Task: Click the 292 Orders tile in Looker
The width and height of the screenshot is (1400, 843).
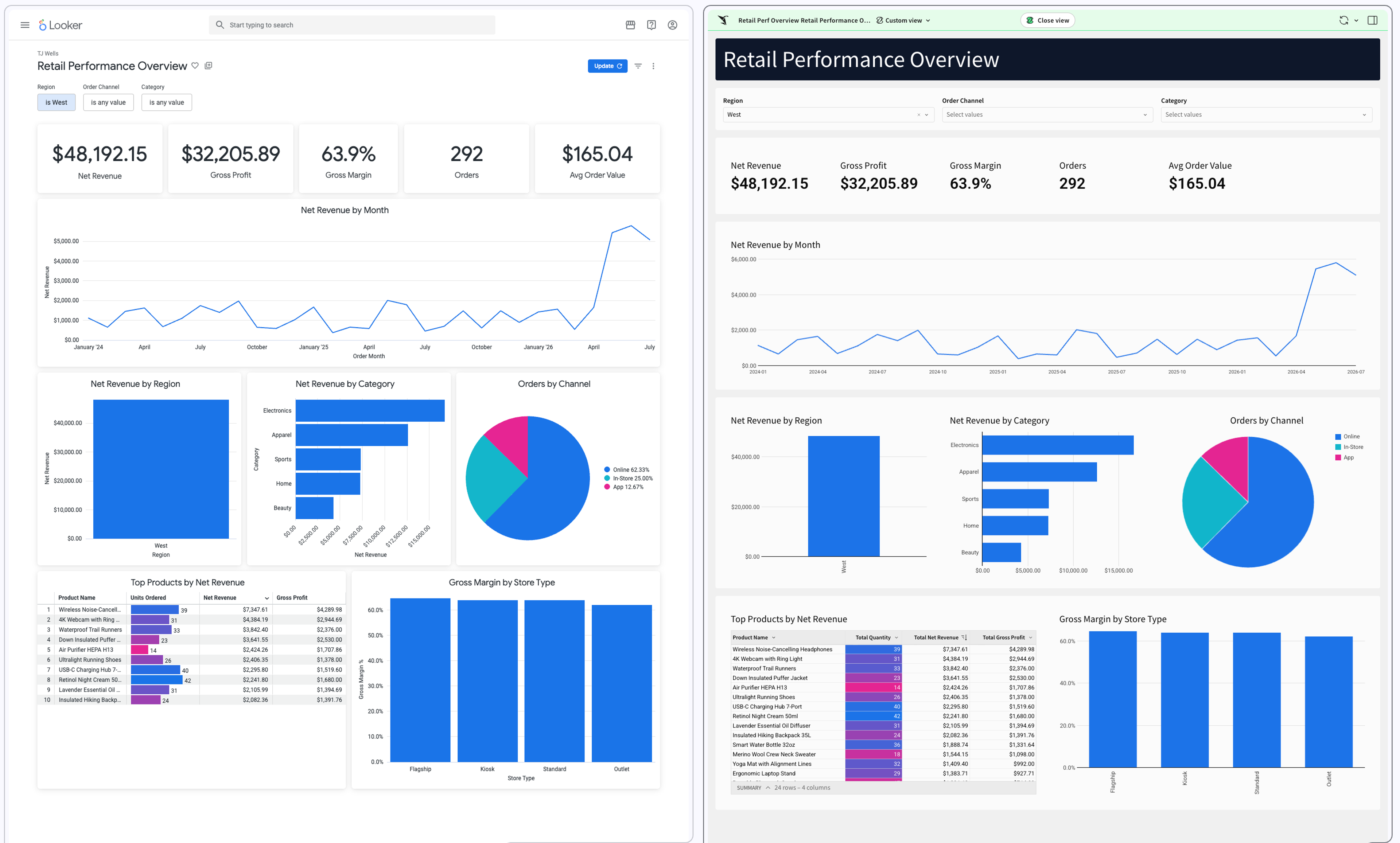Action: click(466, 159)
